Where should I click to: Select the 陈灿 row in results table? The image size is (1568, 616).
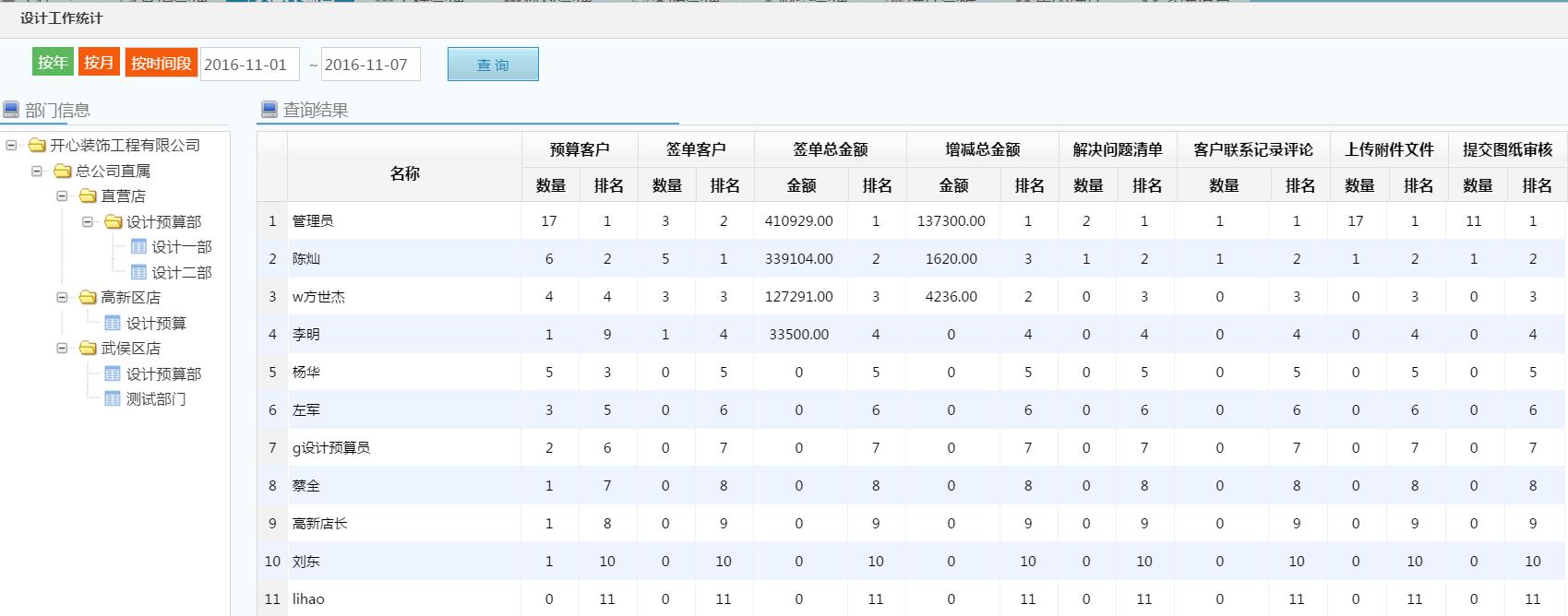coord(306,259)
